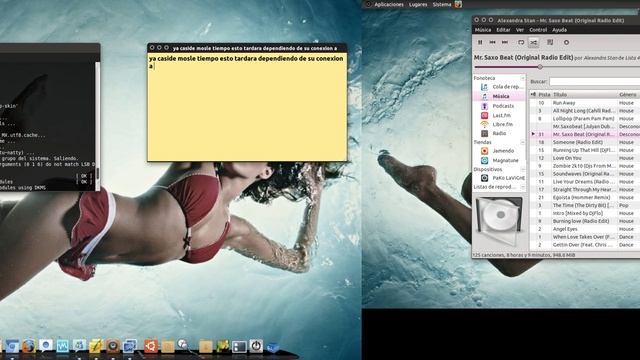This screenshot has width=640, height=360.
Task: Open Sistema in the top panel
Action: [442, 4]
